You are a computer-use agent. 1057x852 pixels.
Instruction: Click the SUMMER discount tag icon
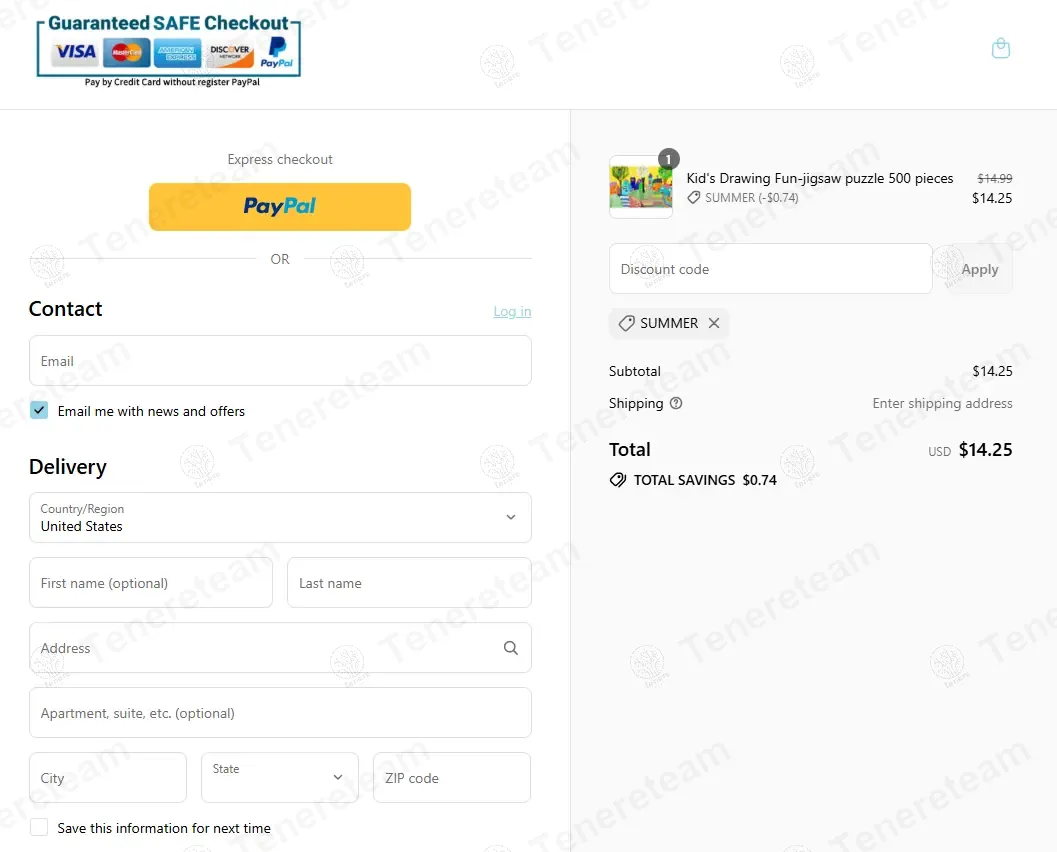(x=626, y=323)
